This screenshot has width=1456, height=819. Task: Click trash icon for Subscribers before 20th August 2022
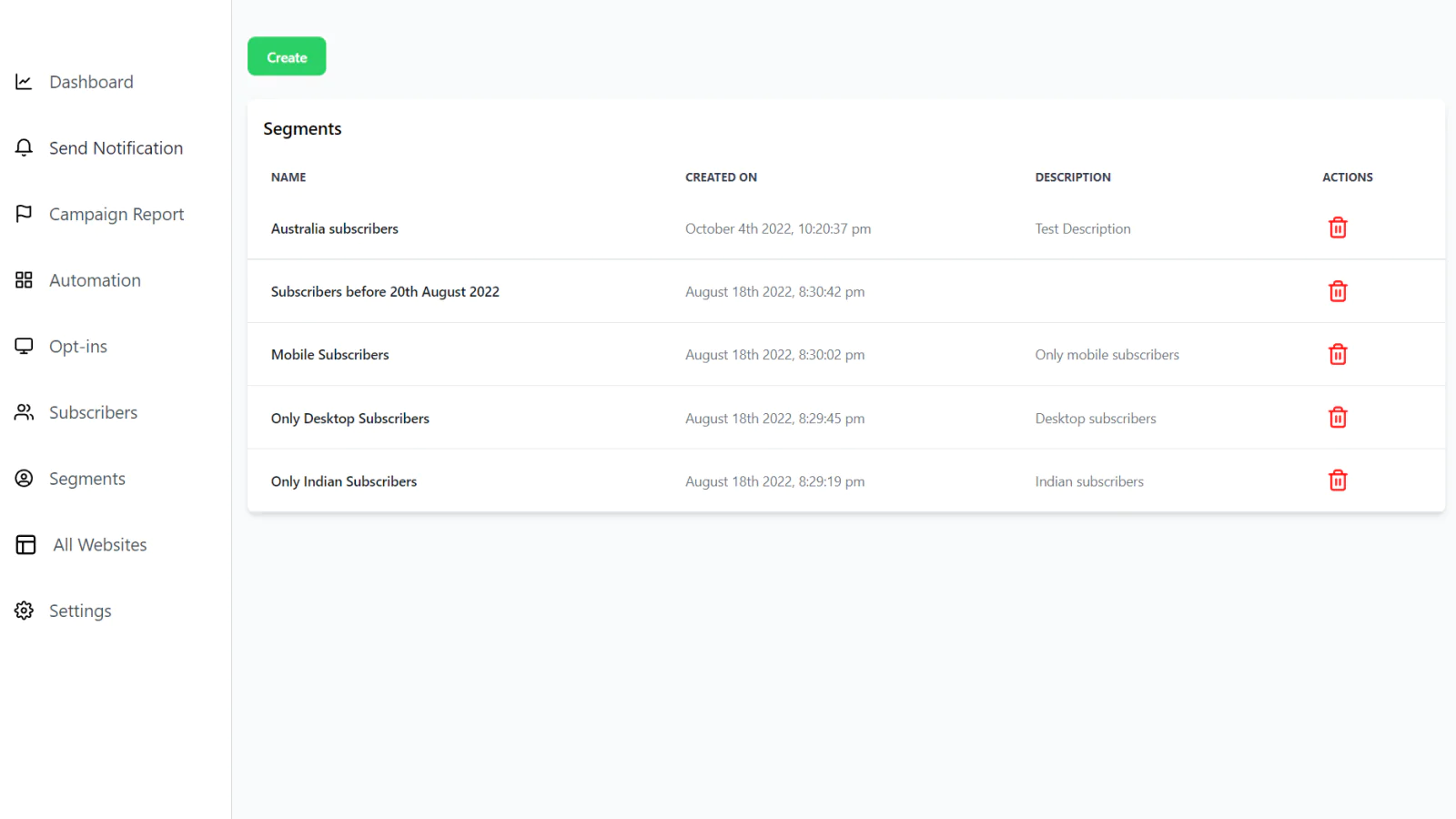[1337, 291]
